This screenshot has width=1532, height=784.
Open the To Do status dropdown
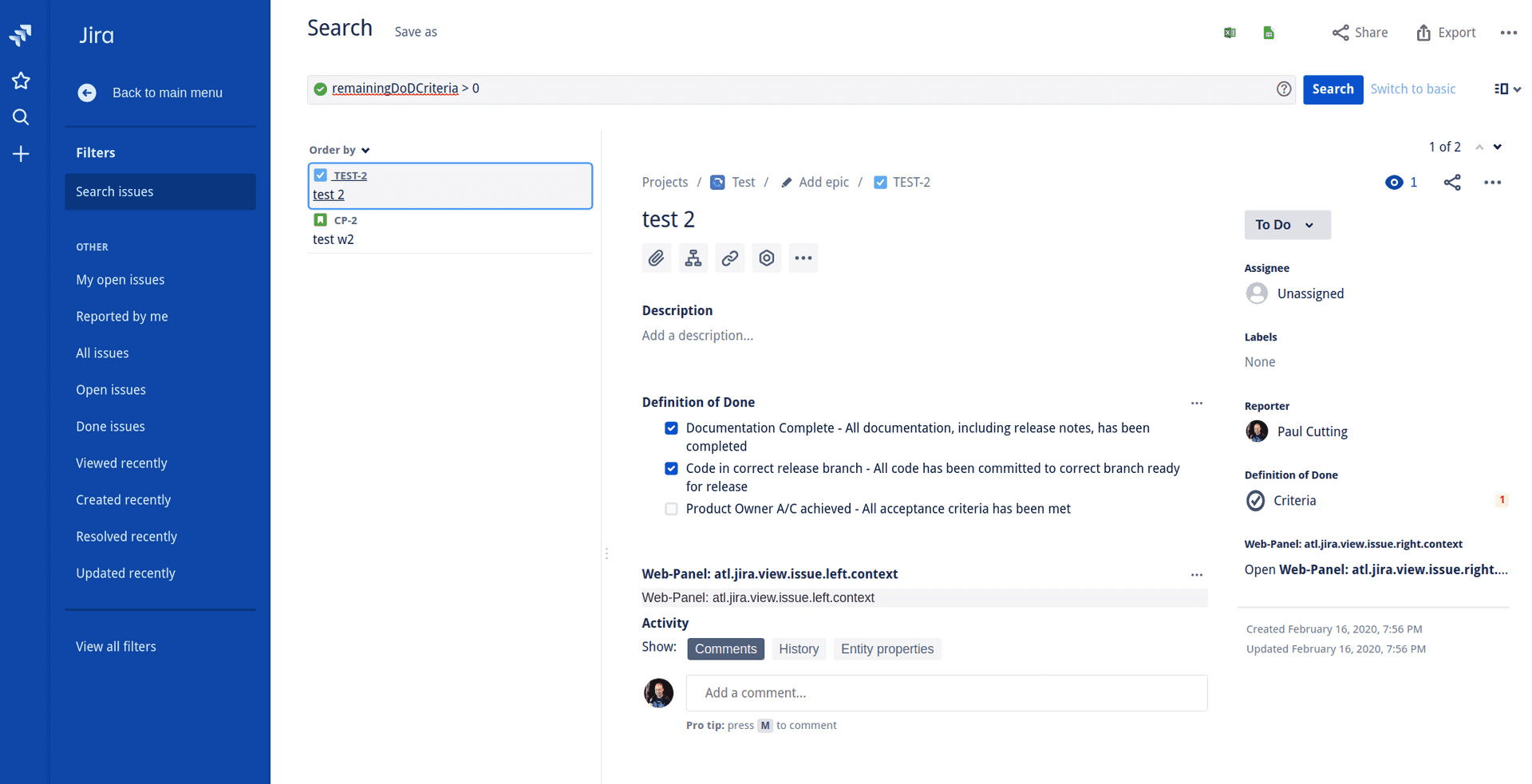1286,224
